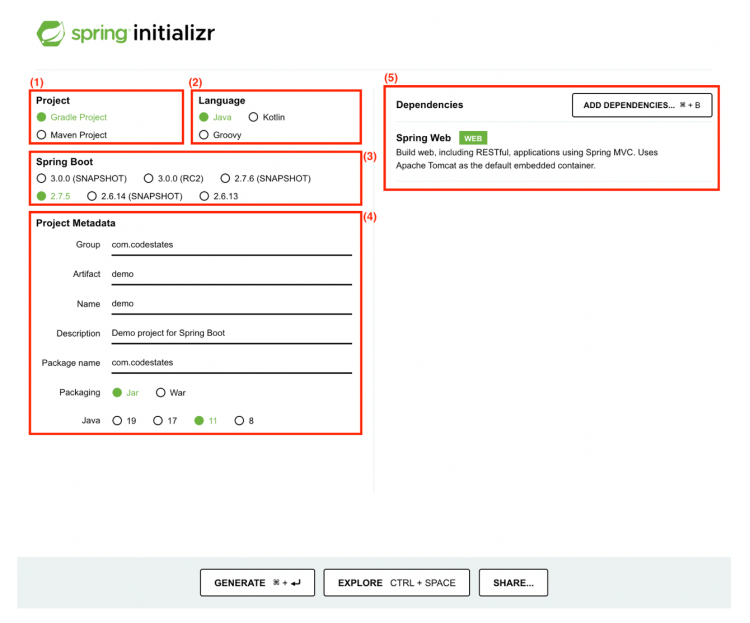This screenshot has height=623, width=750.
Task: Open the Share dialog
Action: 513,583
